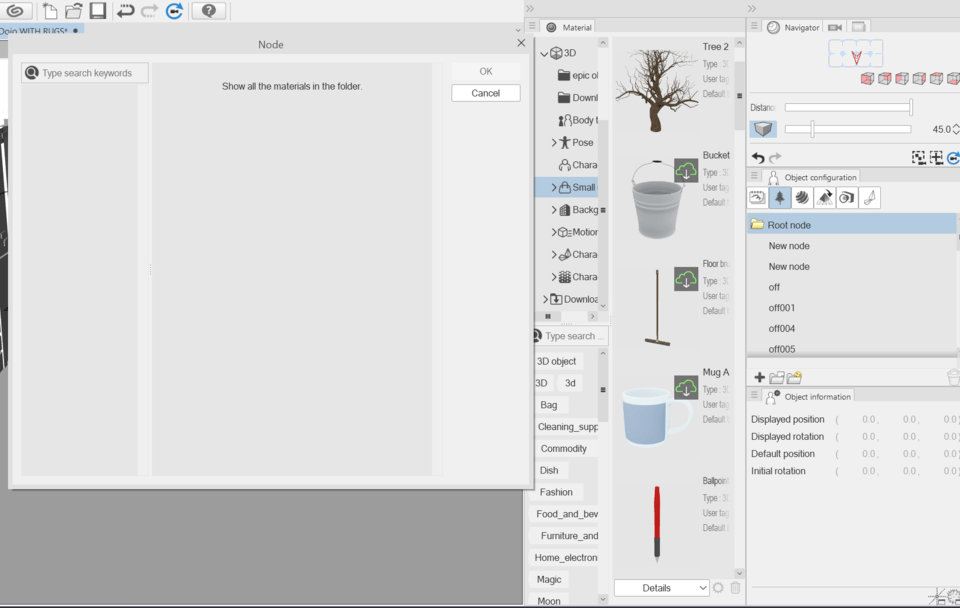Toggle the perspective cube button in Navigator
Image resolution: width=960 pixels, height=608 pixels.
pos(763,129)
